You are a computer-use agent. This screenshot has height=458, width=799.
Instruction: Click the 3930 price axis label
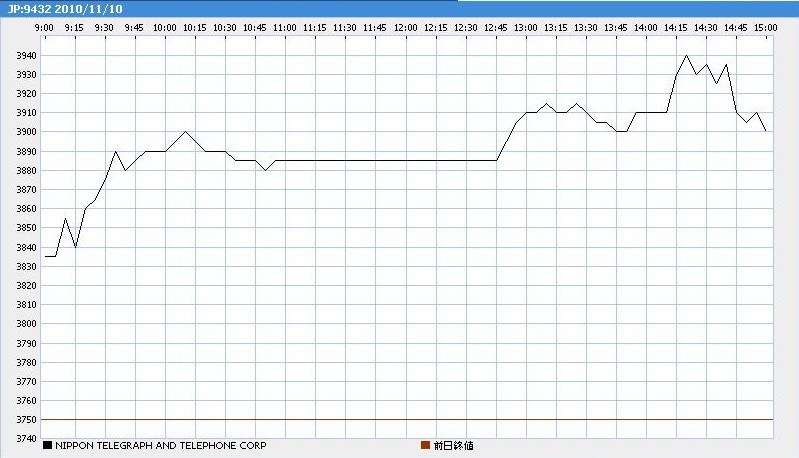pyautogui.click(x=26, y=75)
